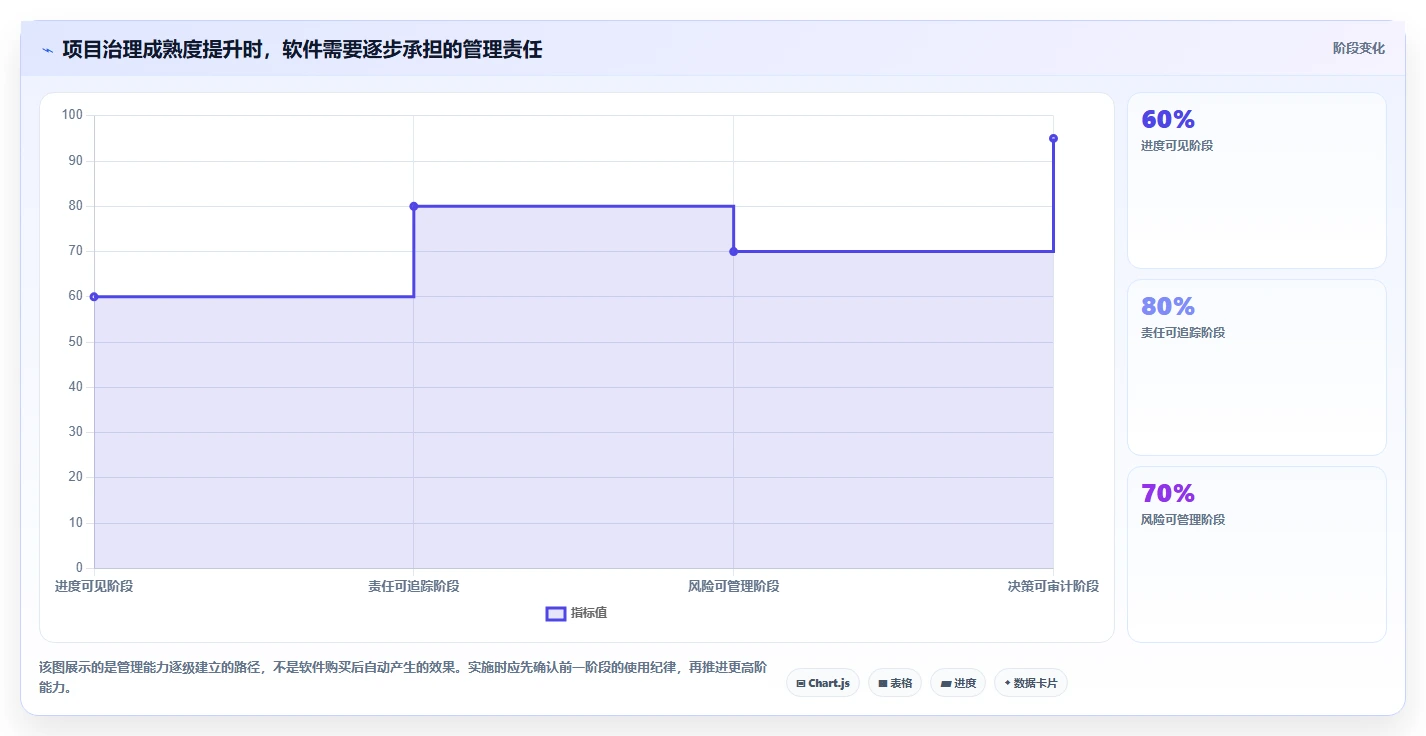Click the icon inside the 表格 tag
This screenshot has height=736, width=1426.
(883, 684)
